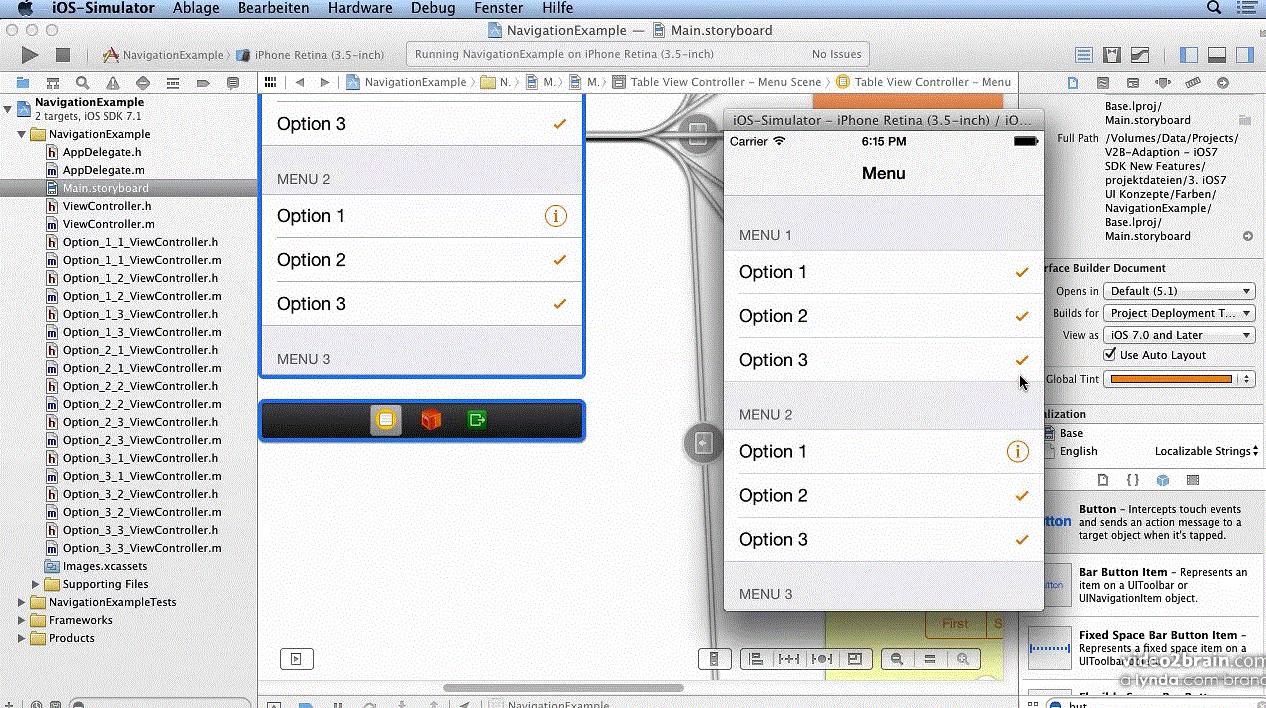Show the Object library cube tab
The image size is (1266, 708).
click(x=1163, y=480)
